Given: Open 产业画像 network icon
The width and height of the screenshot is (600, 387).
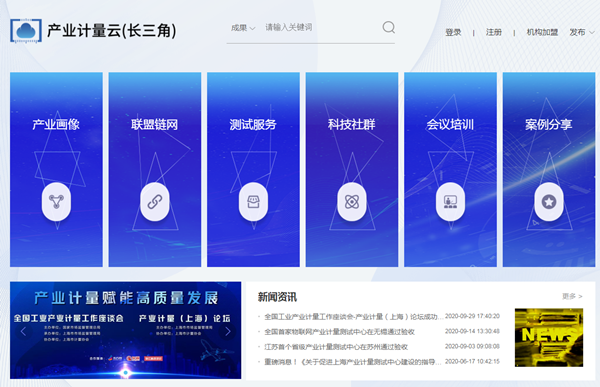Looking at the screenshot, I should (56, 201).
